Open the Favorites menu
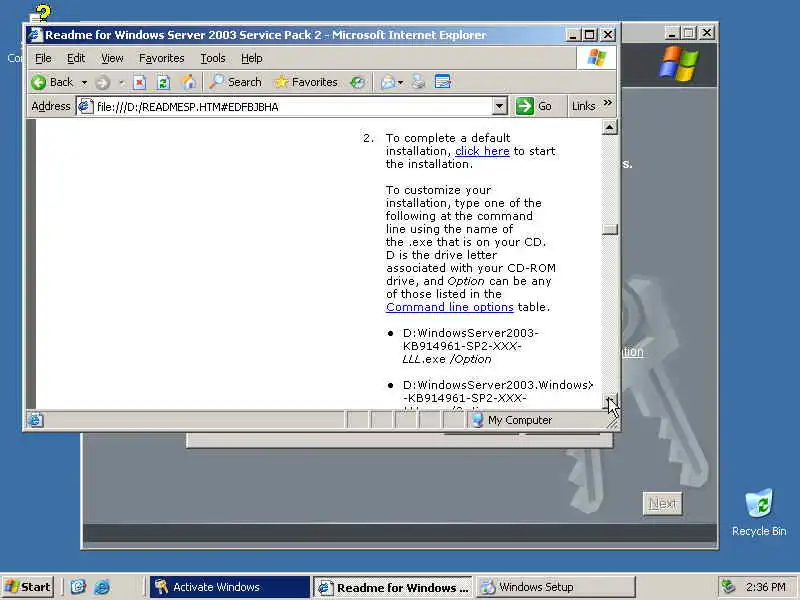 [162, 58]
